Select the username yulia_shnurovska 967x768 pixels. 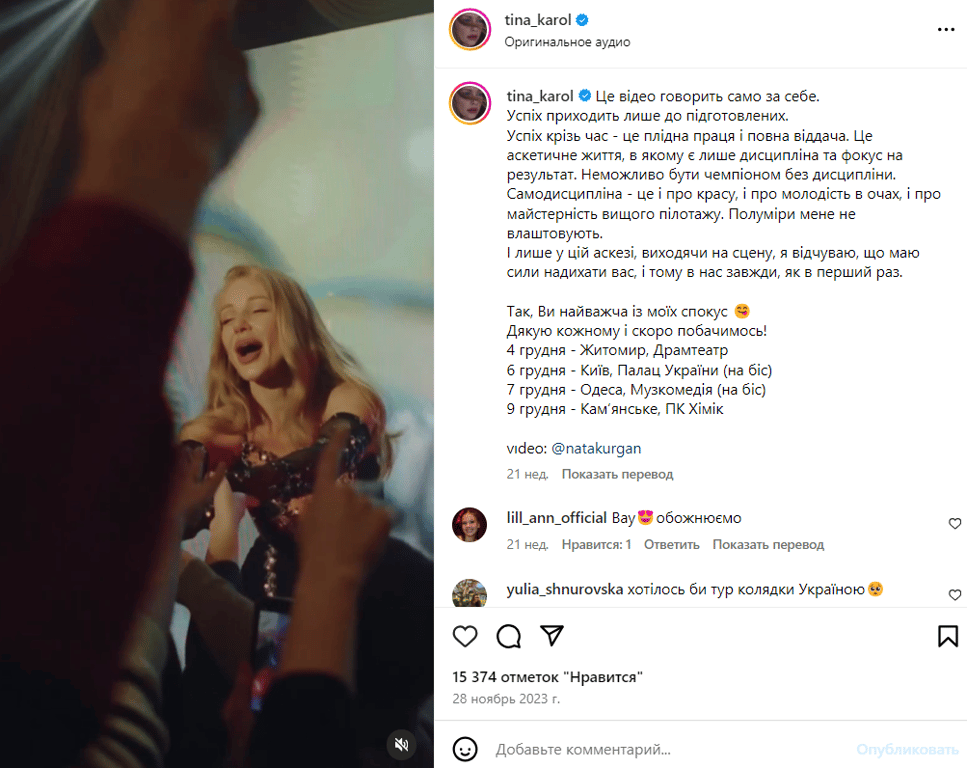(565, 589)
